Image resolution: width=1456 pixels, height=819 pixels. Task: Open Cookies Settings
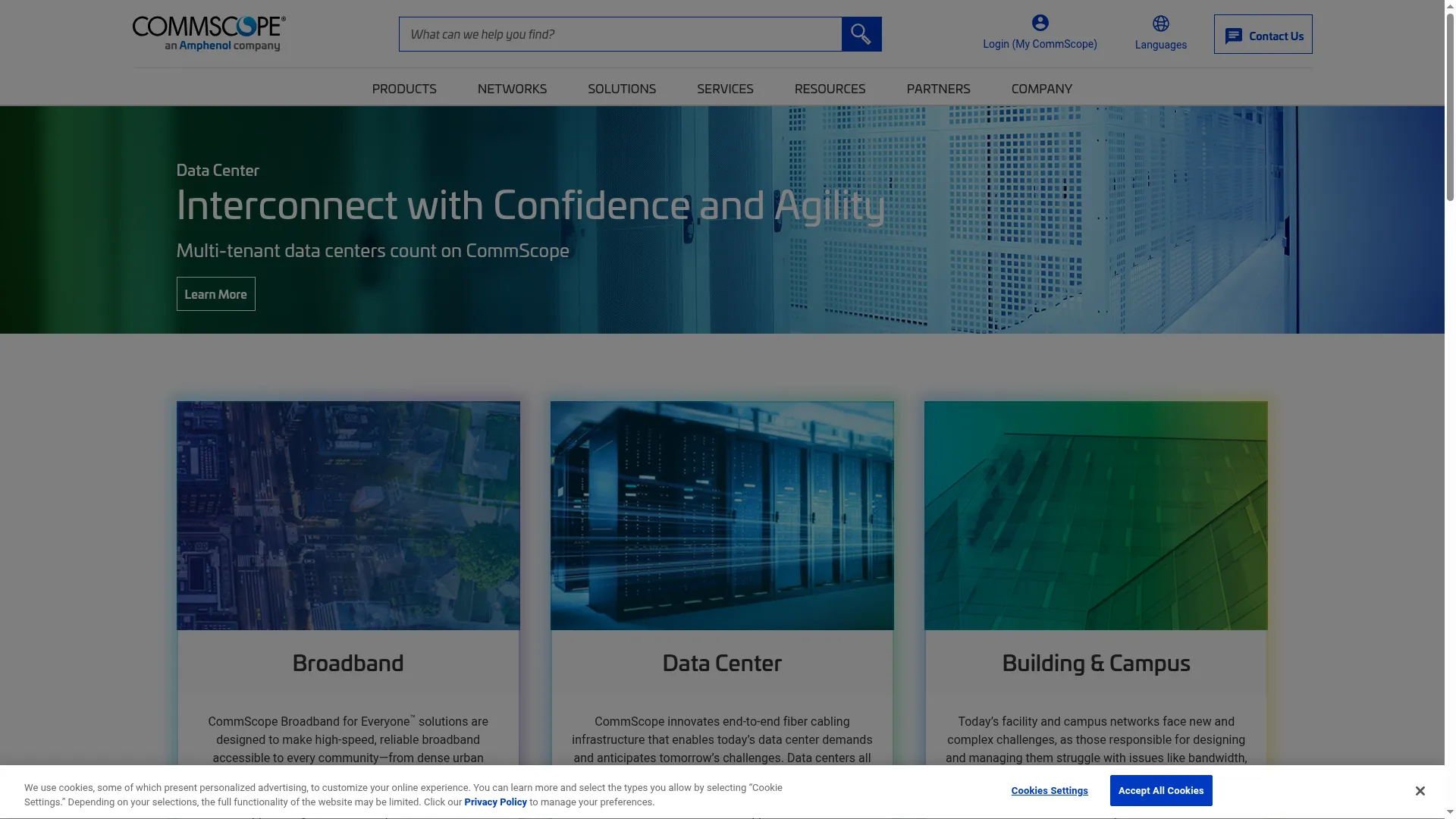(x=1049, y=791)
